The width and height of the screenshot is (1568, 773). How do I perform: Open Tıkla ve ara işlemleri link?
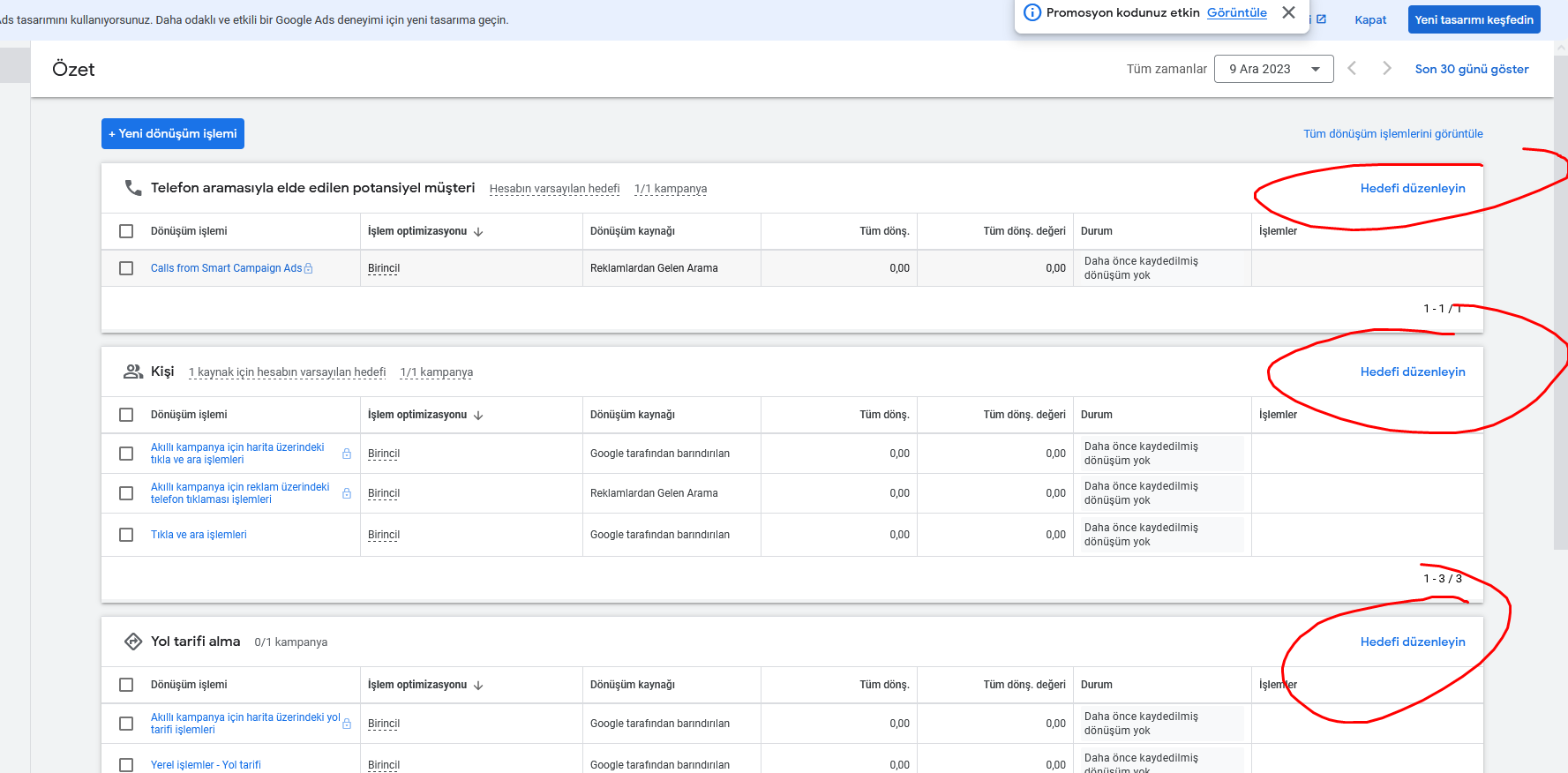(x=199, y=535)
